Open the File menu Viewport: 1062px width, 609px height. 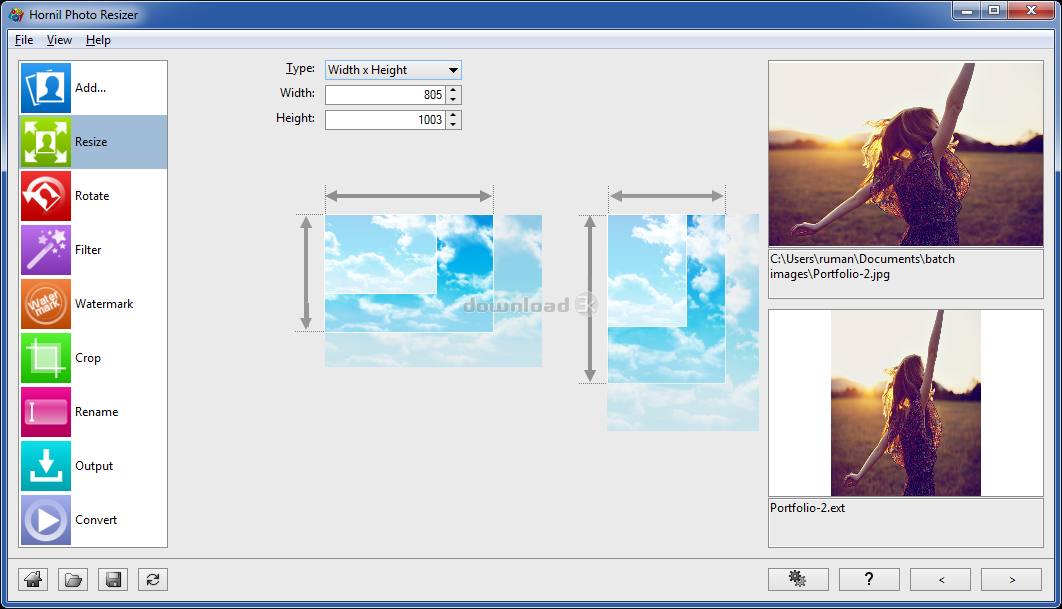click(x=24, y=40)
